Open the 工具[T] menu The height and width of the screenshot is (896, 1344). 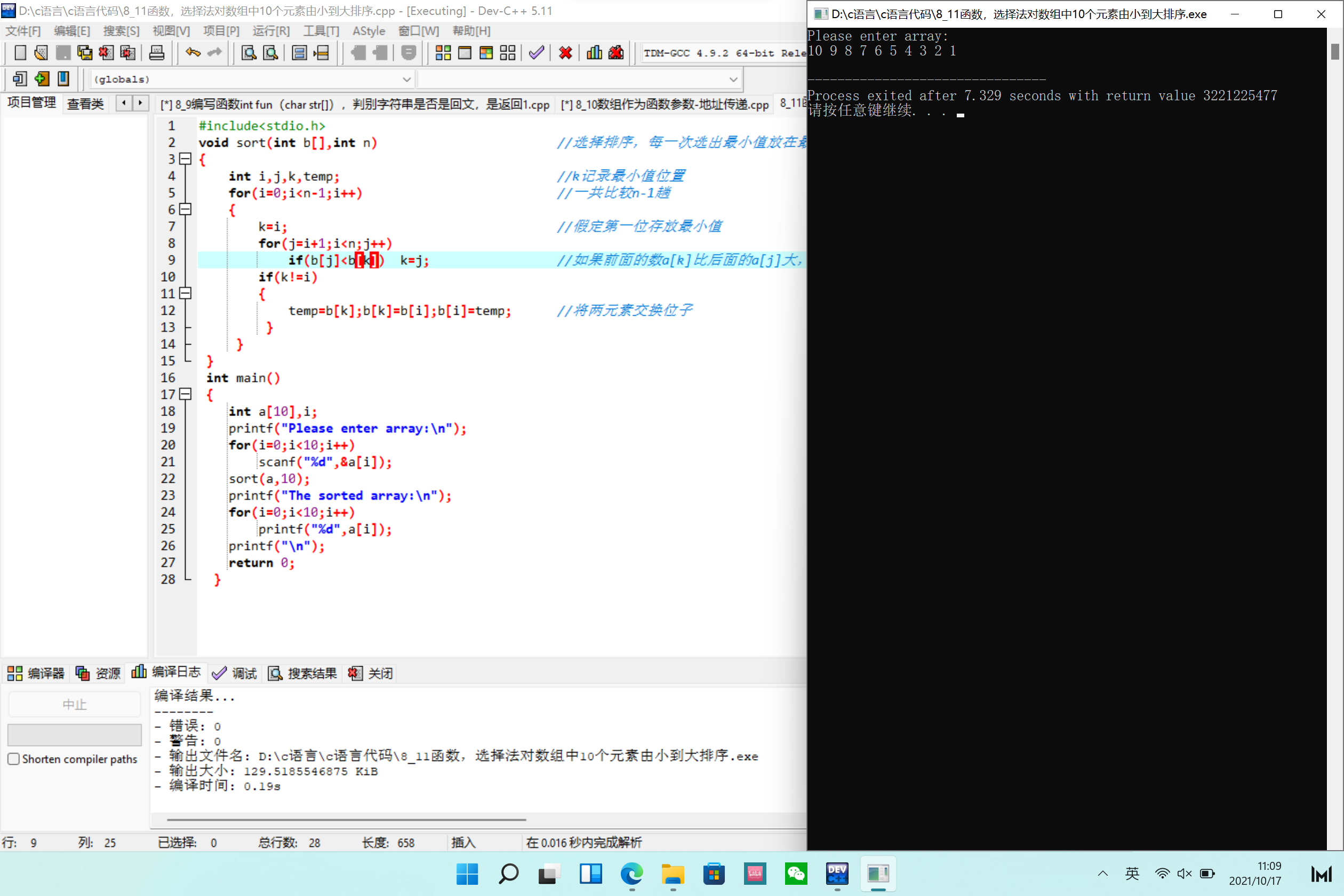click(x=321, y=31)
